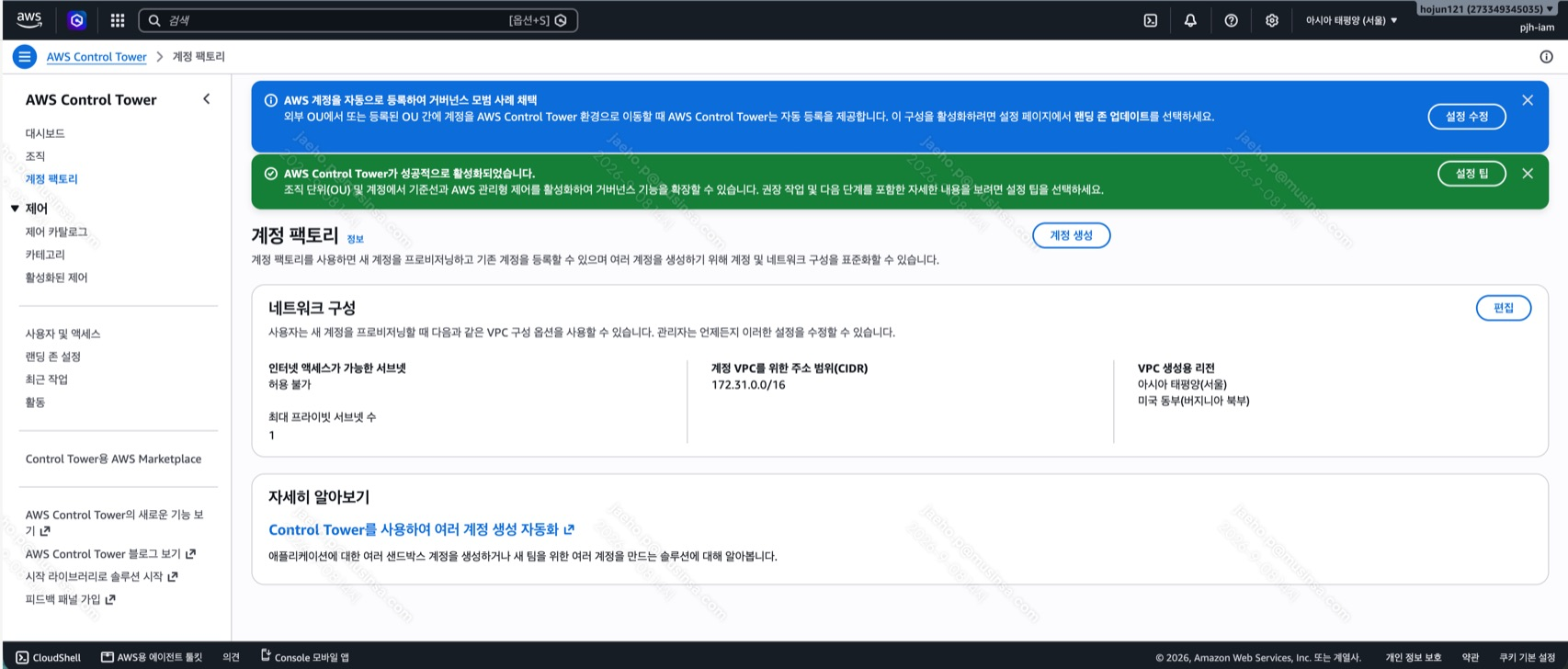Open the notifications bell
The image size is (1568, 669).
click(x=1190, y=20)
